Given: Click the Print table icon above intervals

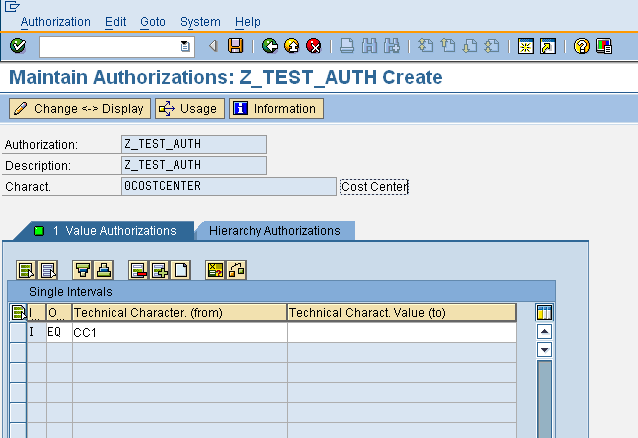Looking at the screenshot, I should coord(104,270).
